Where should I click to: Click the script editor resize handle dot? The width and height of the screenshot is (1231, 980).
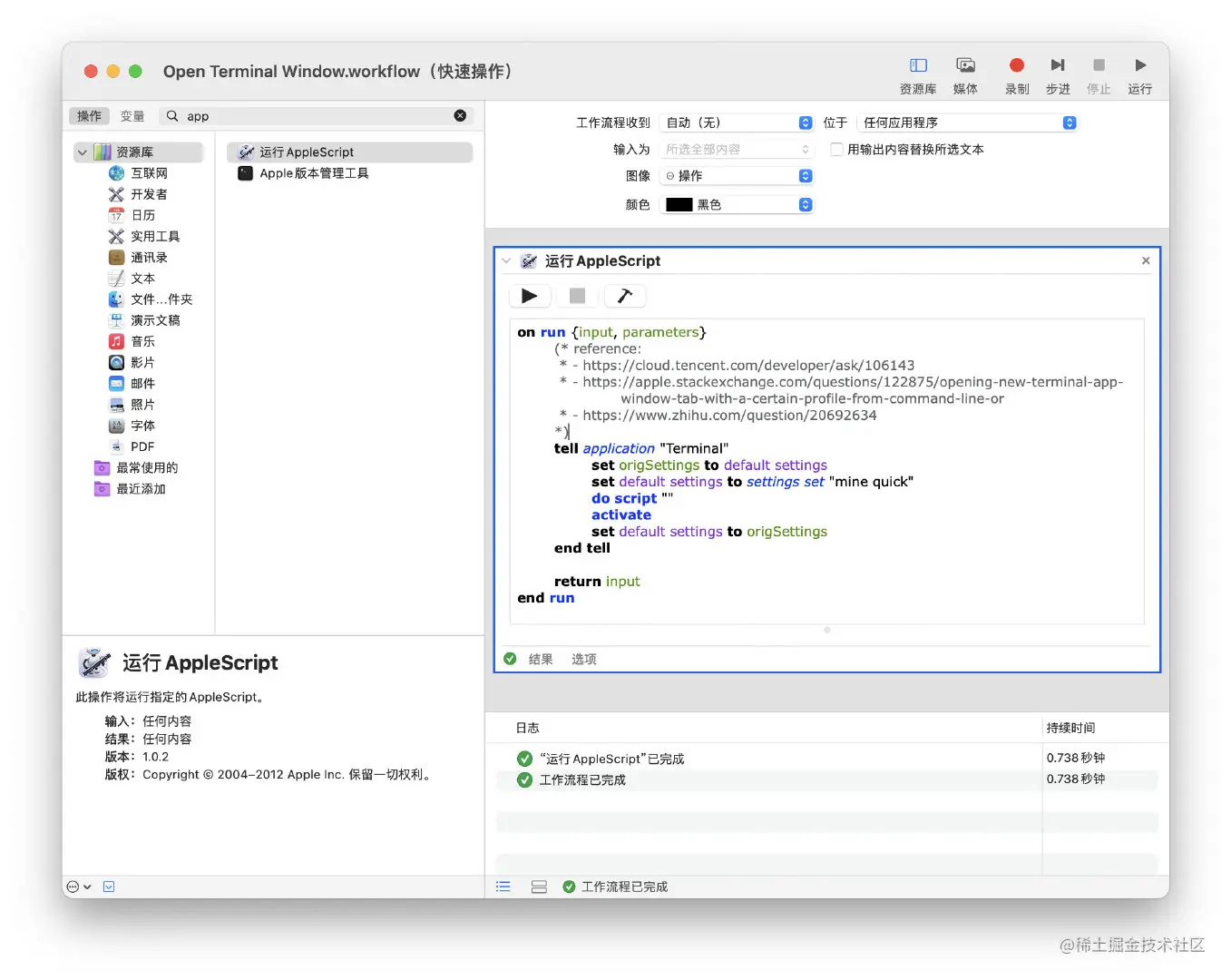point(826,630)
